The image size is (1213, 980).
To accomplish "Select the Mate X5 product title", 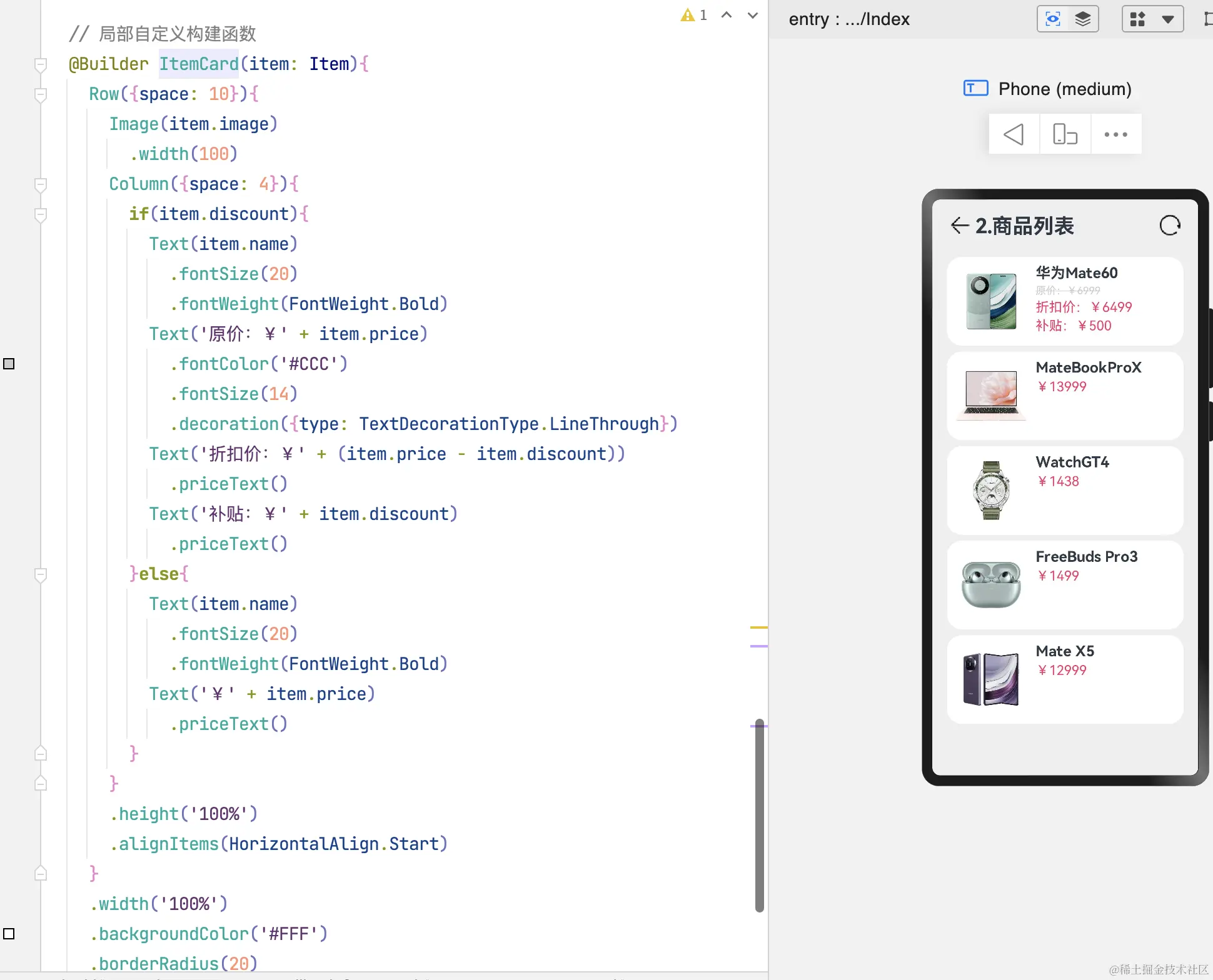I will pos(1065,651).
